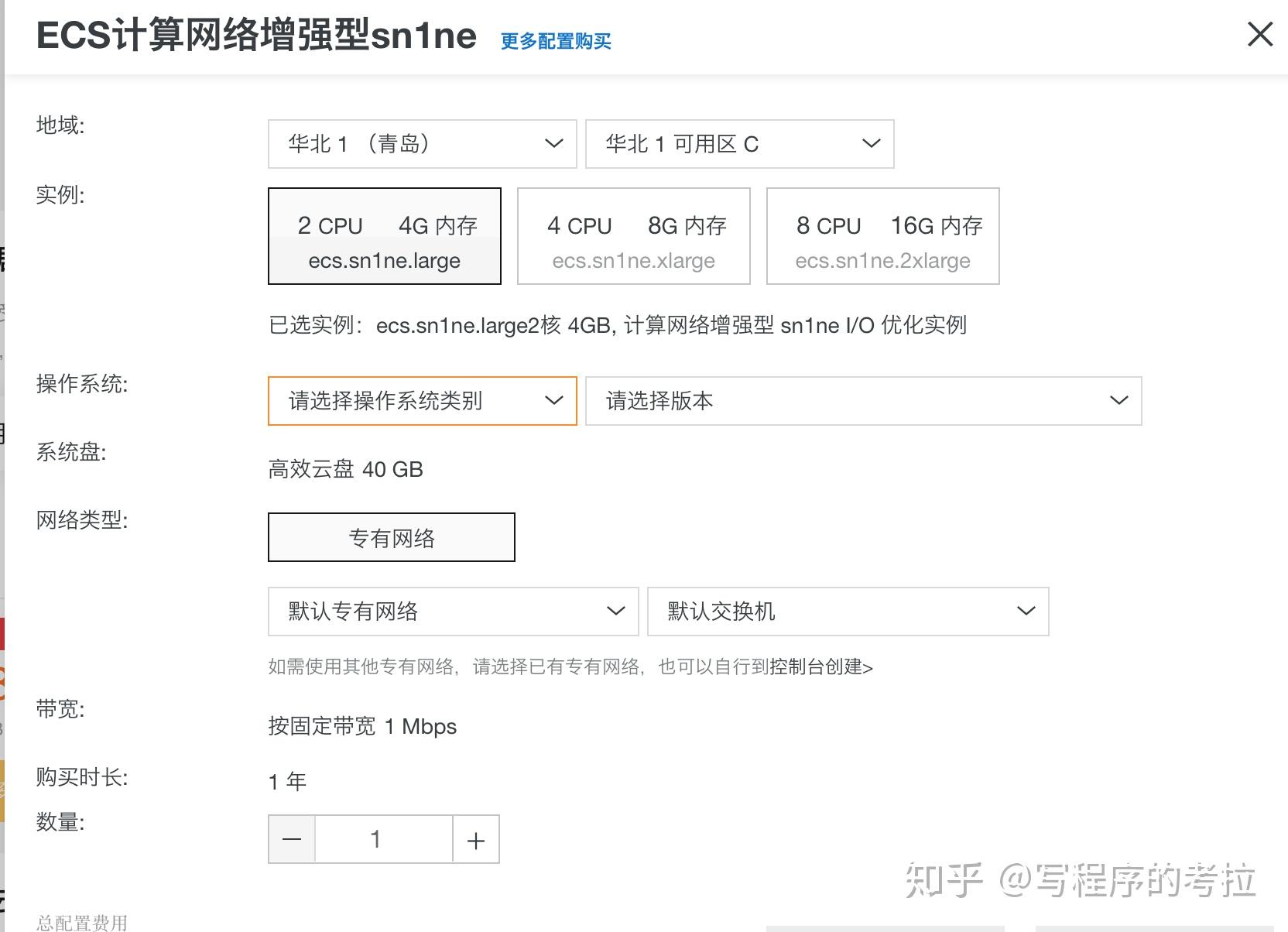
Task: Decrease quantity with the minus button
Action: pyautogui.click(x=292, y=839)
